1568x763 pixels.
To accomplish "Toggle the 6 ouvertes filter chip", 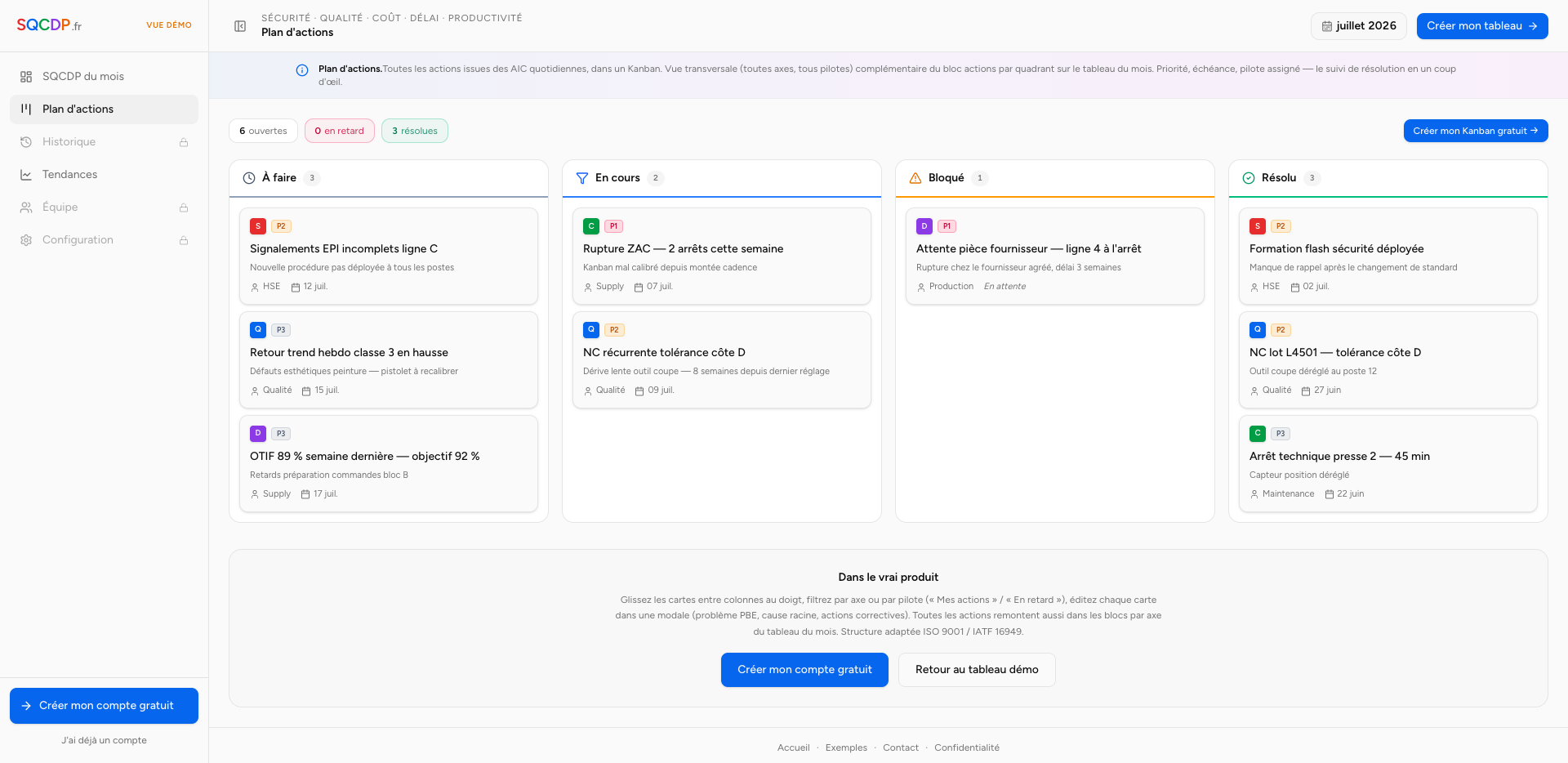I will 263,131.
